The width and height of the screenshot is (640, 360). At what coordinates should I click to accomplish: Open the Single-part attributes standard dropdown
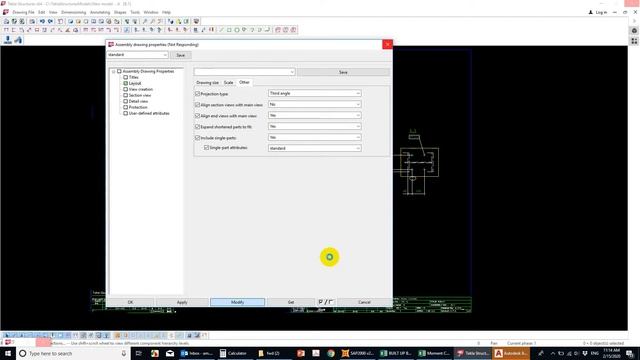pyautogui.click(x=314, y=148)
